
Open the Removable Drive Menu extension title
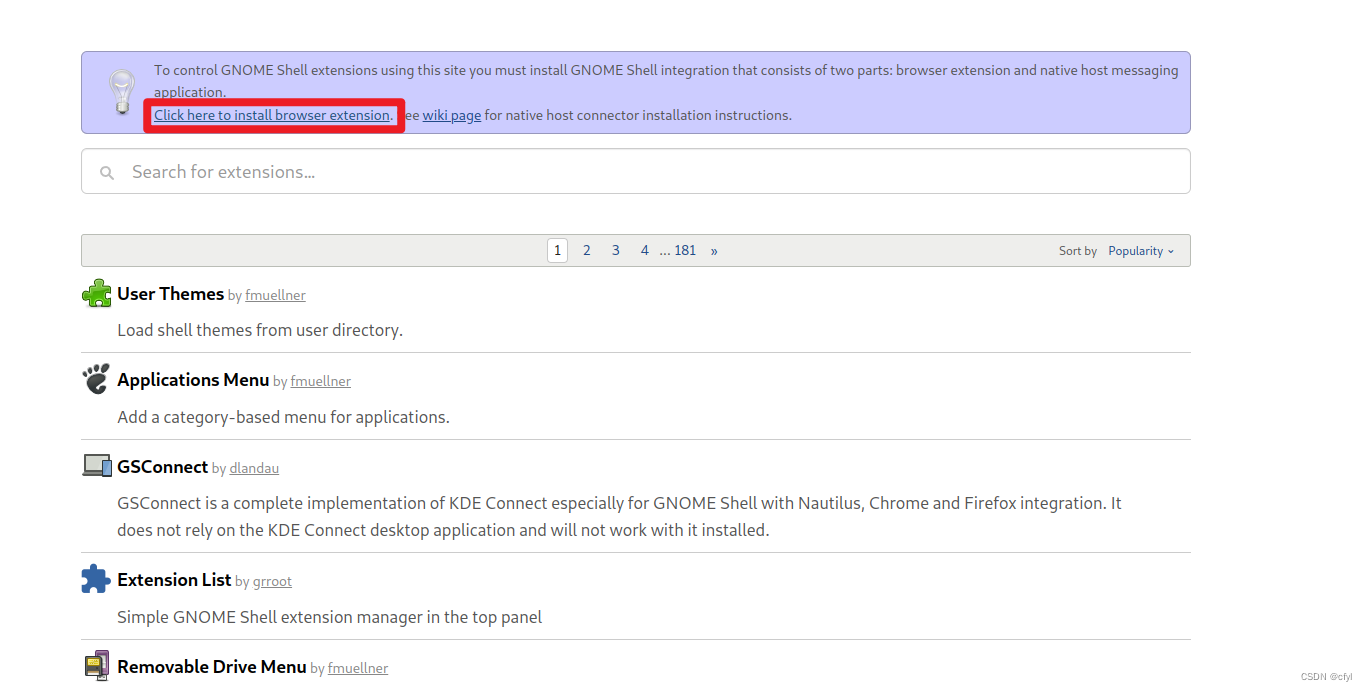212,666
